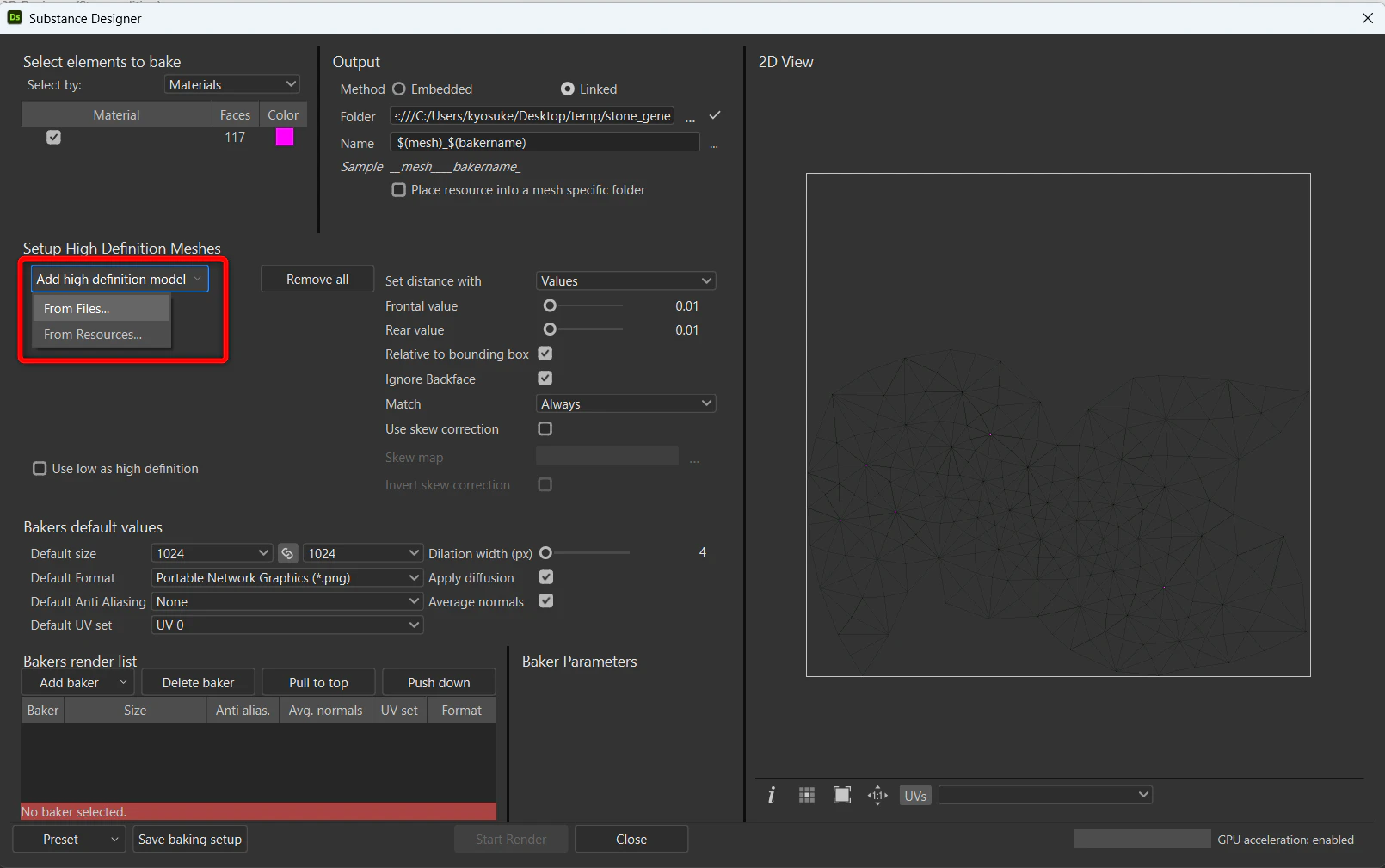This screenshot has width=1385, height=868.
Task: Click the Size column header in bakers list
Action: [135, 711]
